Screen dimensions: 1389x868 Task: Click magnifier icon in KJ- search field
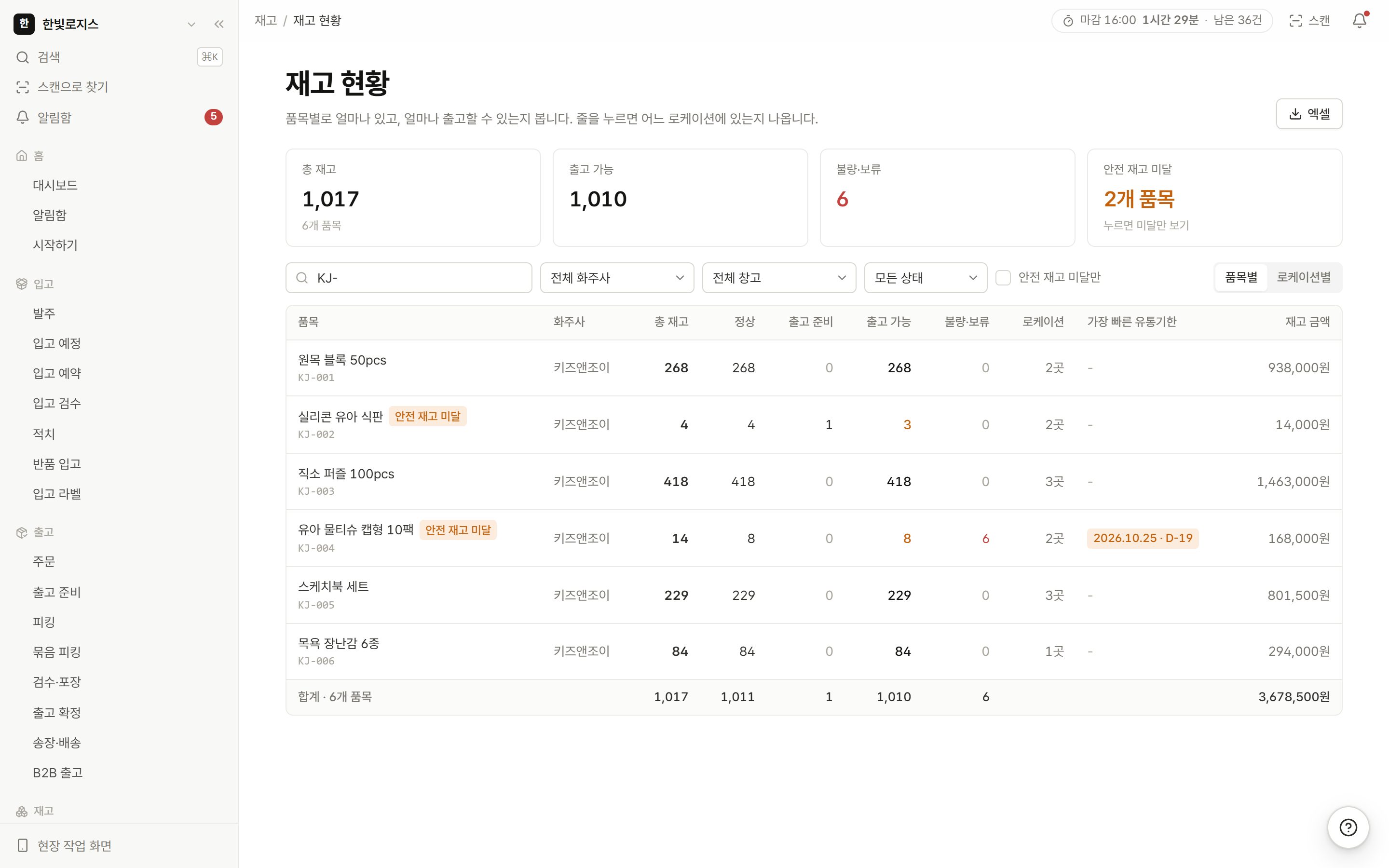302,278
